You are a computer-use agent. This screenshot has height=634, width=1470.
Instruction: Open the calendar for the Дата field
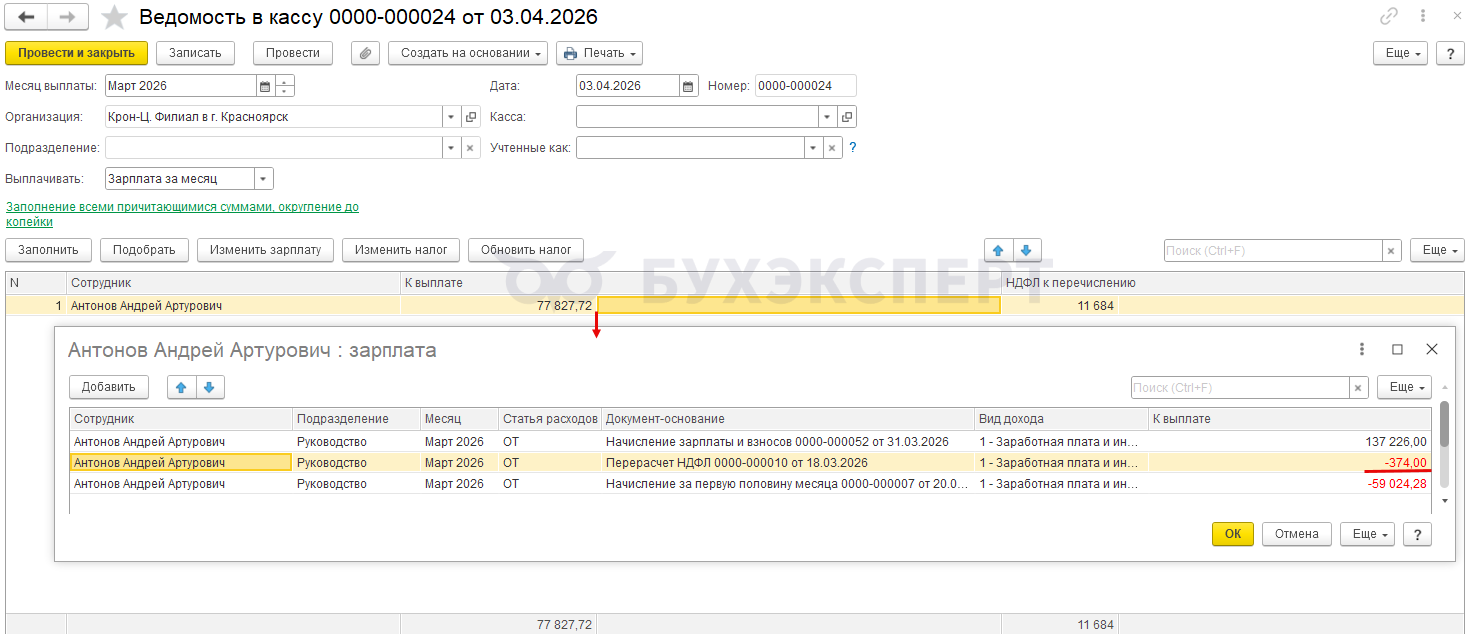tap(688, 86)
